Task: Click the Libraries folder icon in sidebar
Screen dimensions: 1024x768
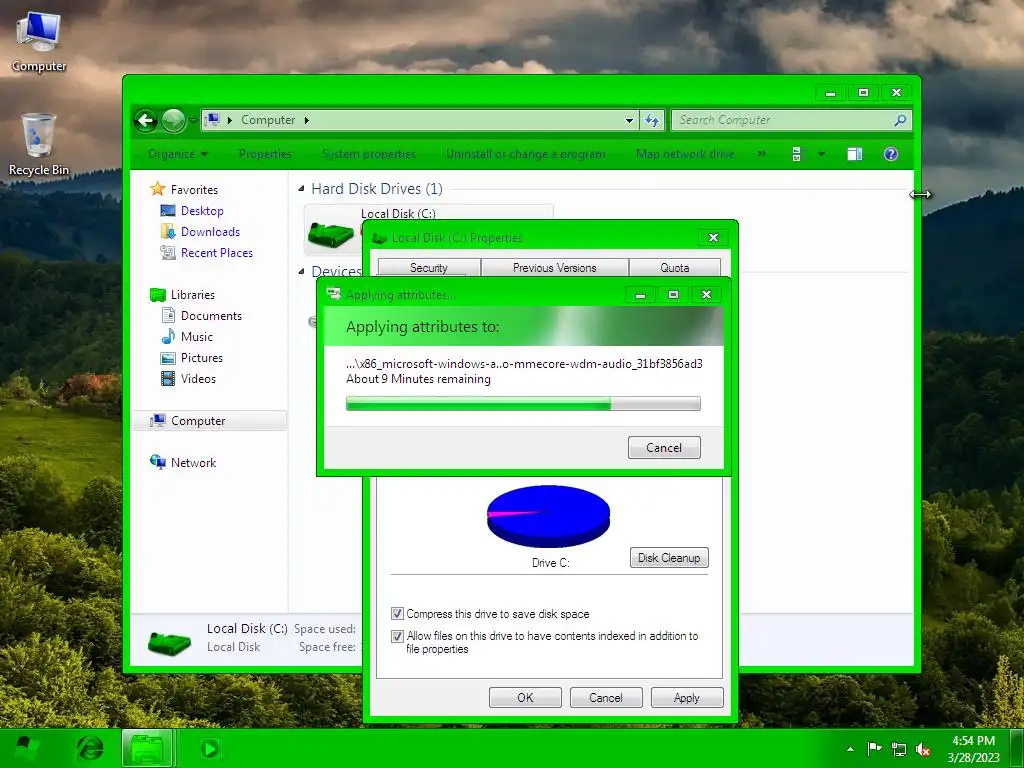Action: pos(157,295)
